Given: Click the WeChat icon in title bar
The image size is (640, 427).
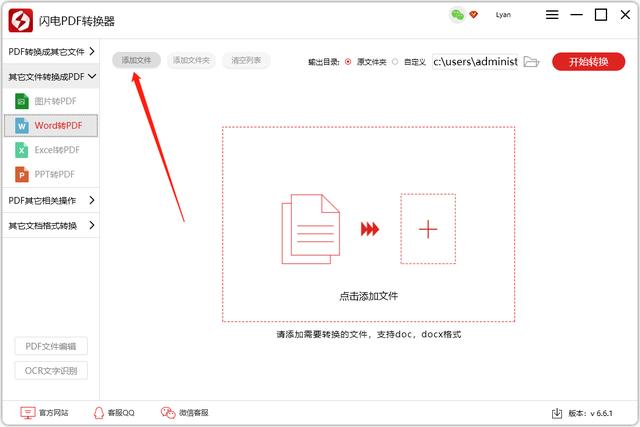Looking at the screenshot, I should 457,15.
